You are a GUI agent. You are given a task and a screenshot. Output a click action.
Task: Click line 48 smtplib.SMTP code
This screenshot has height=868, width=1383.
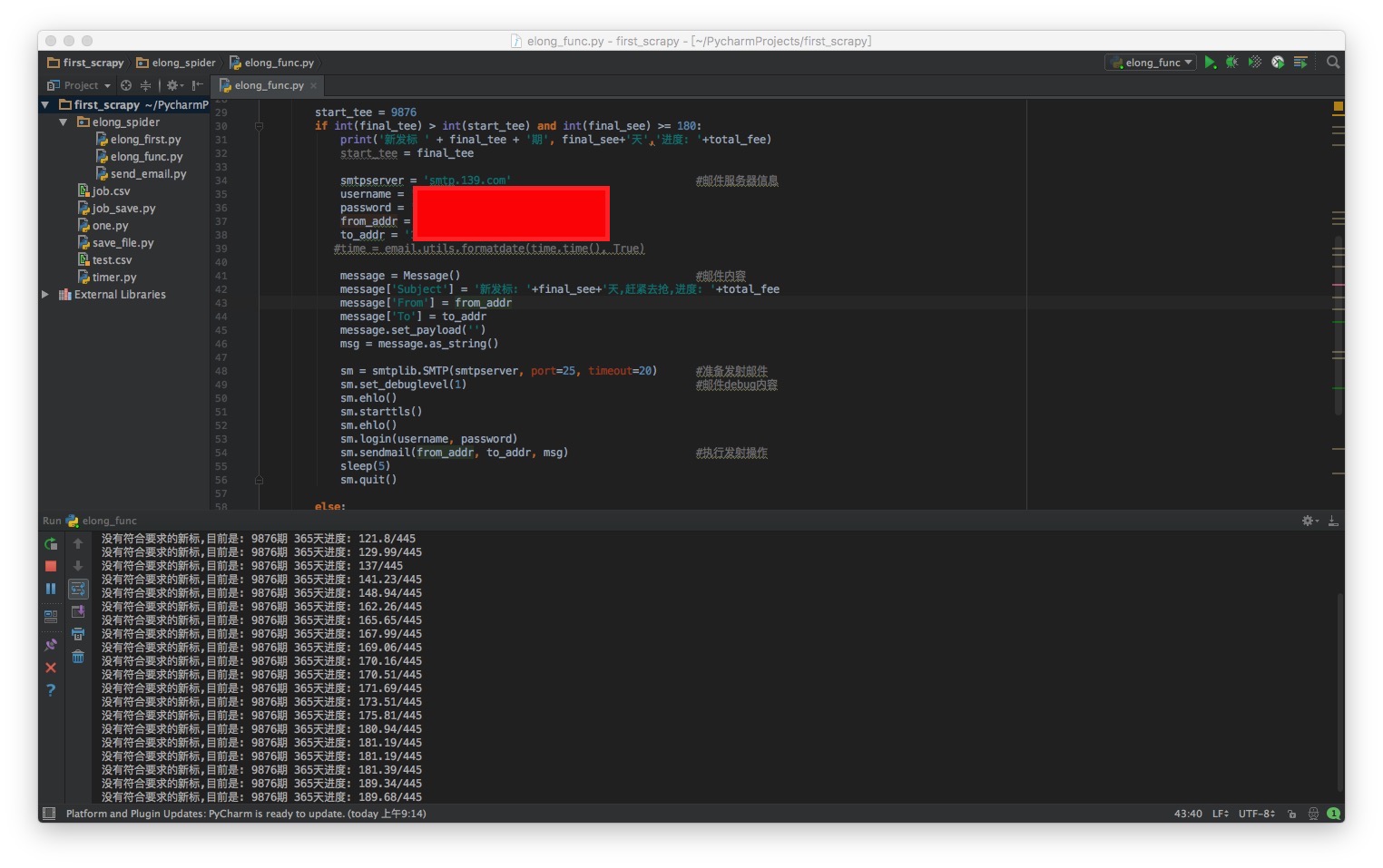(x=498, y=371)
